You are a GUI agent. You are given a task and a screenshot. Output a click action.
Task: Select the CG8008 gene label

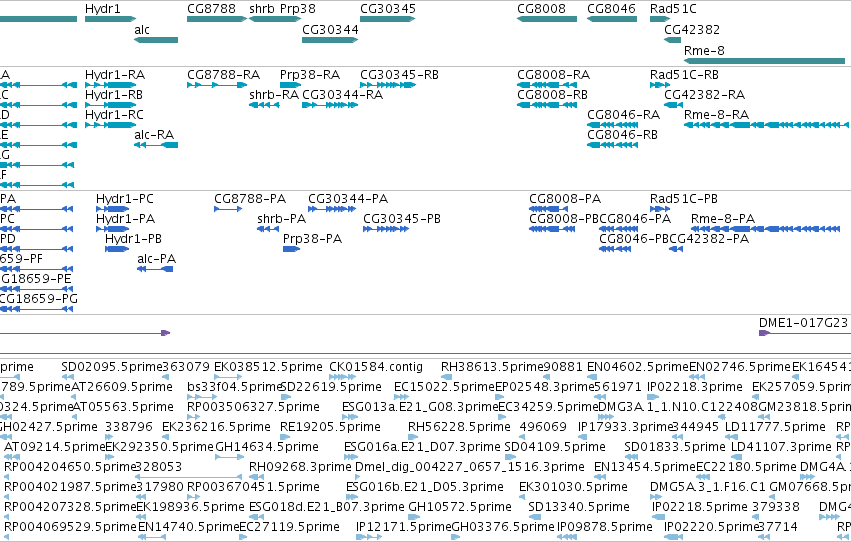tap(541, 9)
